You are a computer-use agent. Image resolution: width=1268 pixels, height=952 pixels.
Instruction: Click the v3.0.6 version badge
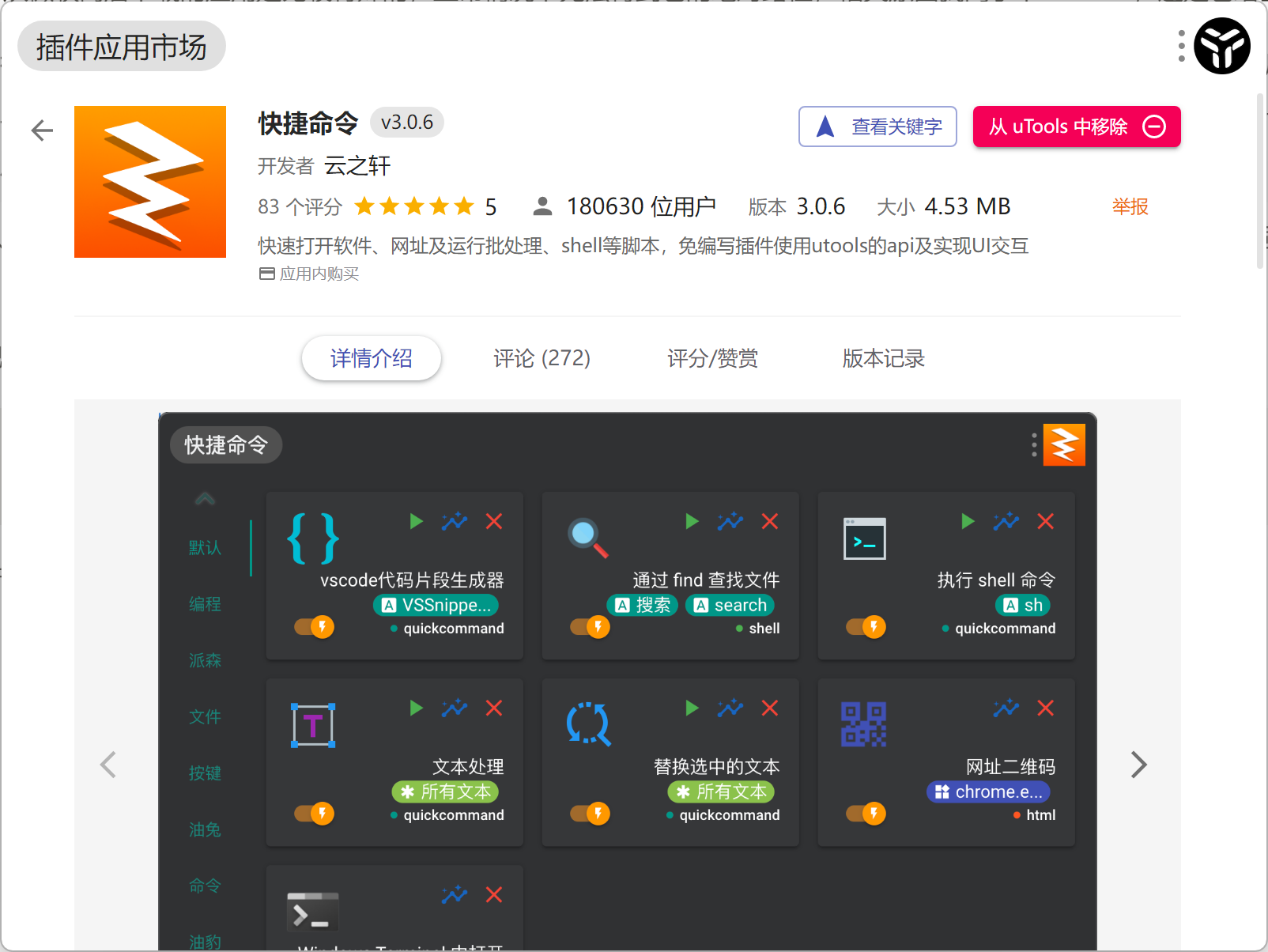click(x=407, y=123)
